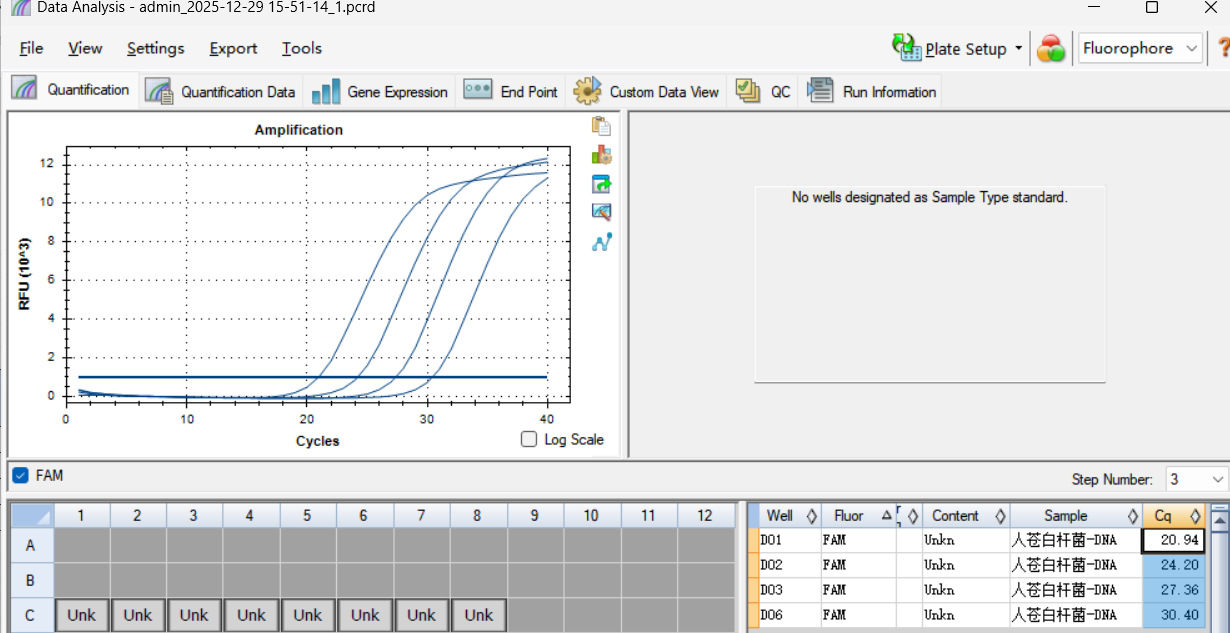This screenshot has width=1230, height=633.
Task: Select well C6 in the plate grid
Action: pos(365,615)
